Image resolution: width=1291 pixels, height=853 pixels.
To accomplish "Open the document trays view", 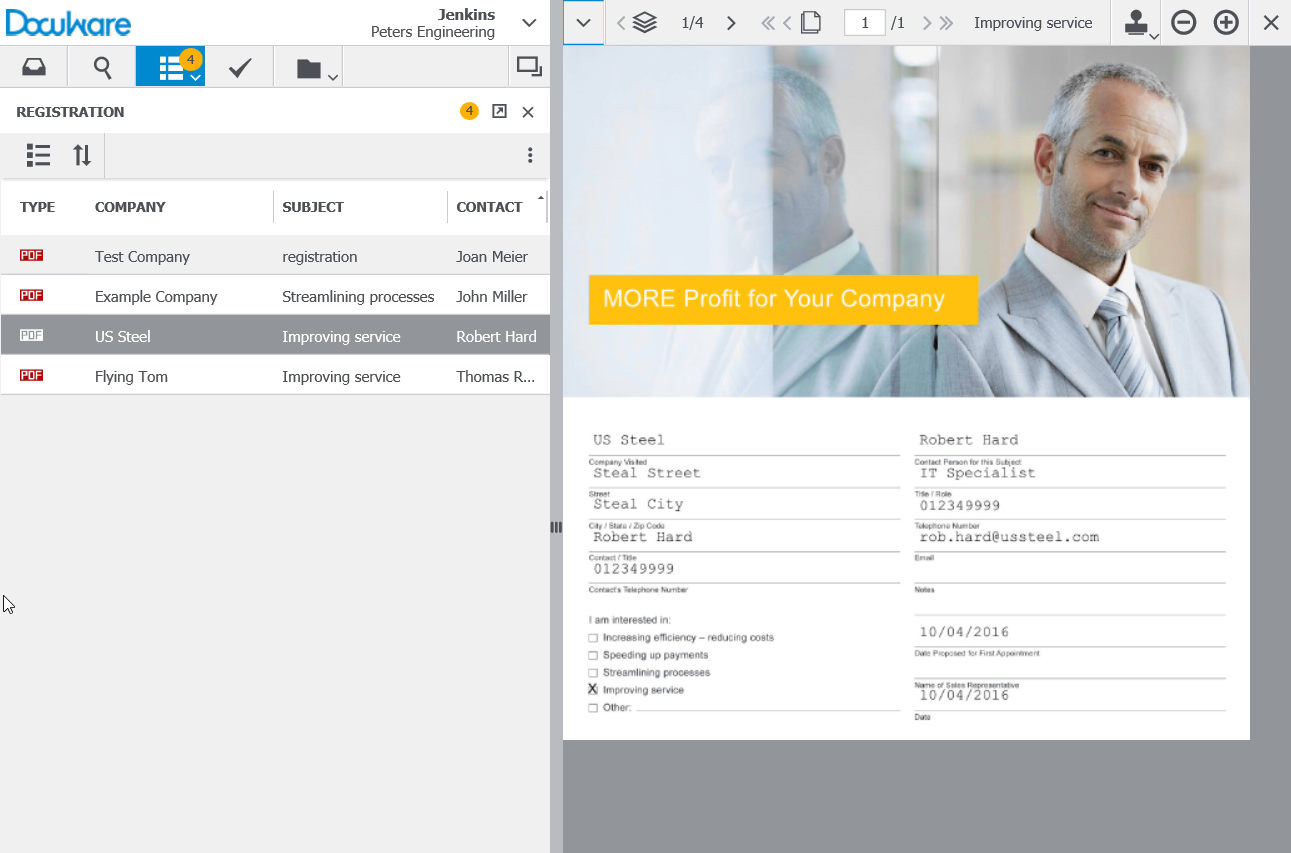I will (x=35, y=66).
